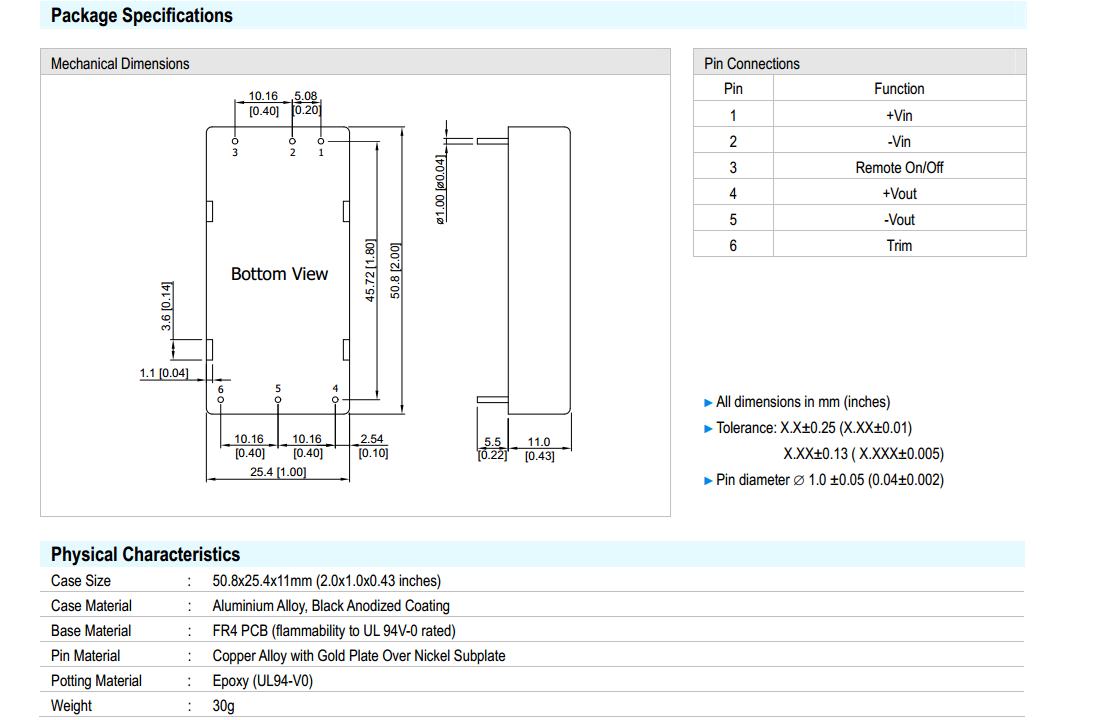Screen dimensions: 1102x720
Task: Click the 'Aluminium Alloy, Black Anodized Coating' value
Action: click(x=331, y=606)
